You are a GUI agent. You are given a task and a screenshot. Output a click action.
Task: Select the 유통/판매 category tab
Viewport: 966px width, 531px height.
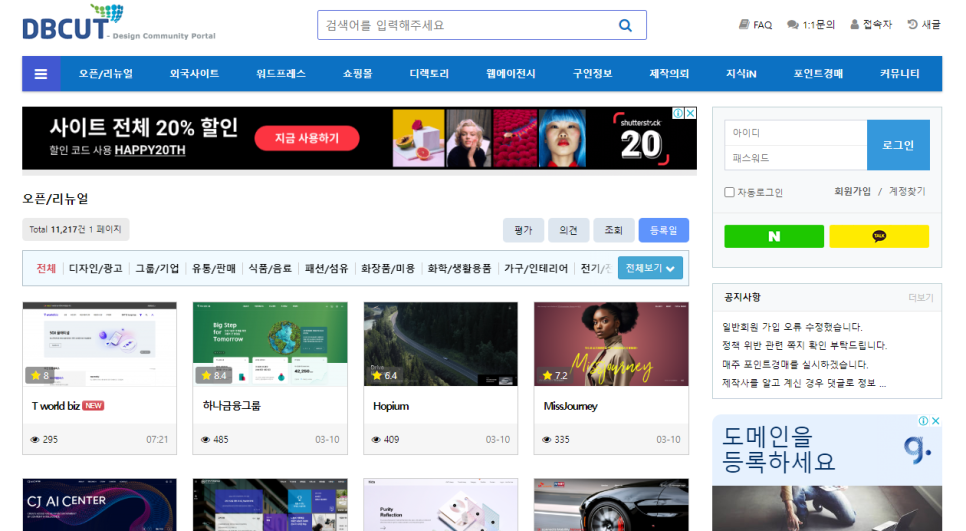[214, 269]
